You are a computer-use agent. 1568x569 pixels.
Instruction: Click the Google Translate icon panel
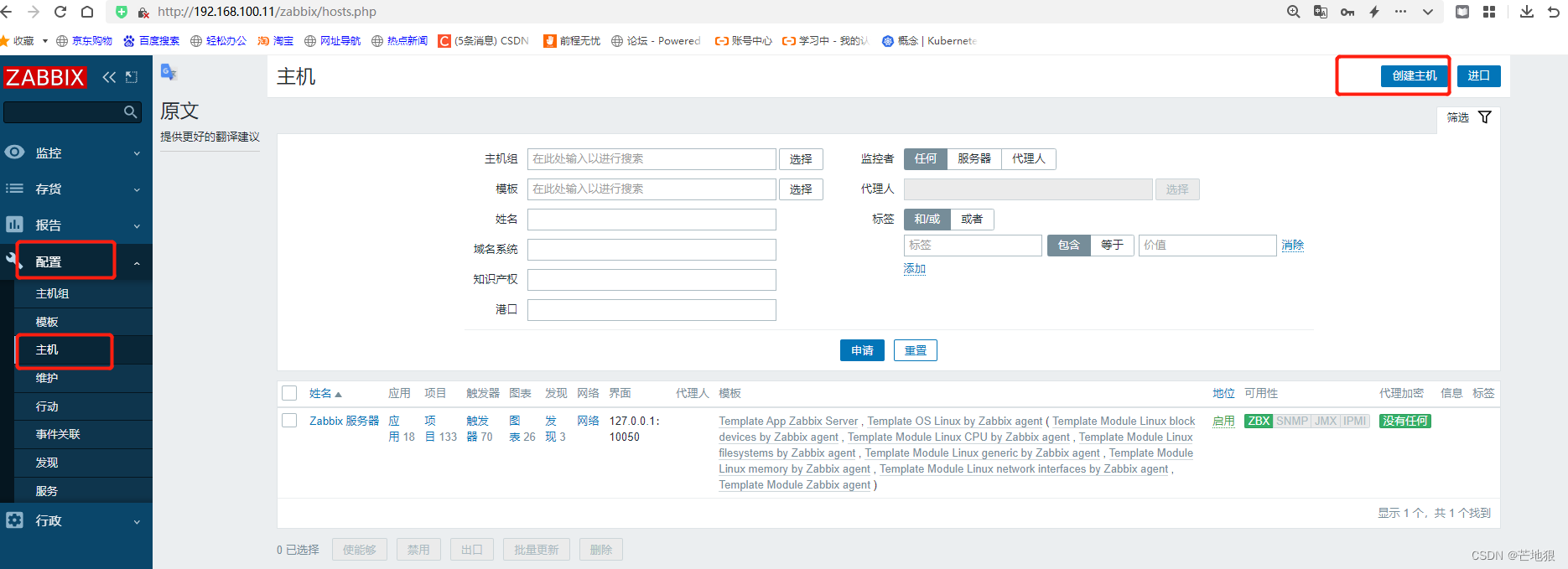[169, 72]
